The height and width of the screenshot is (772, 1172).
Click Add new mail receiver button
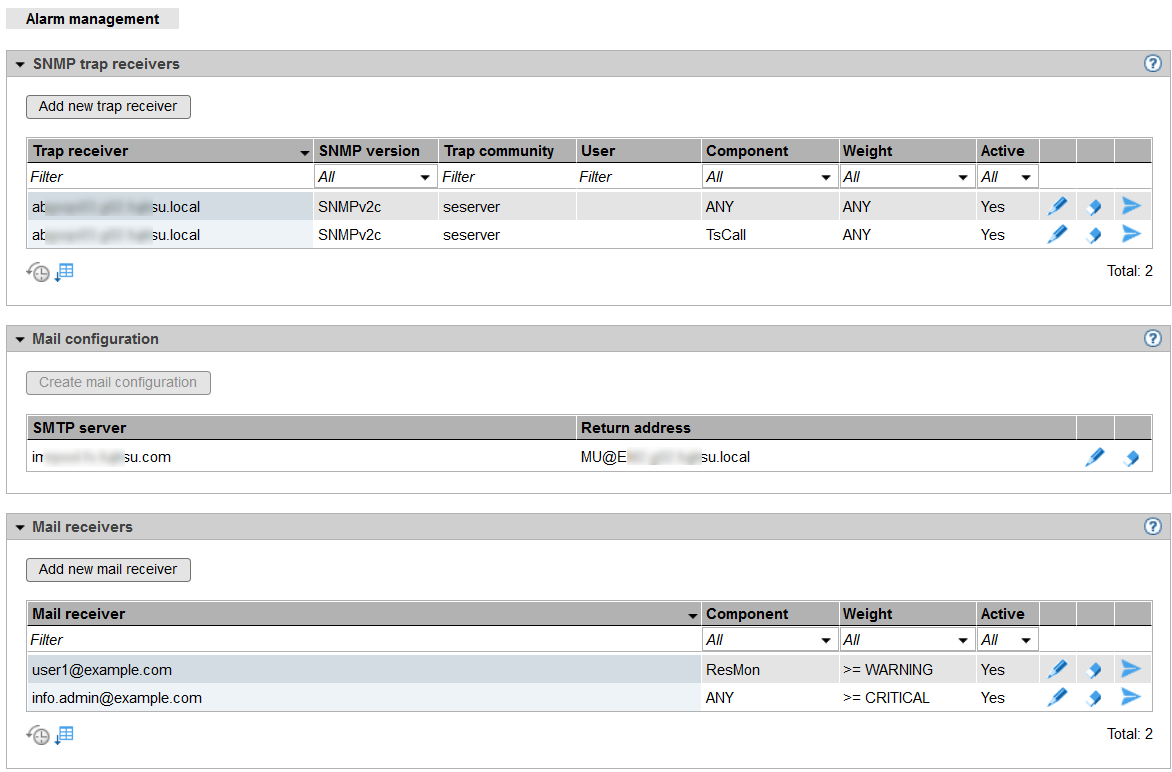(108, 569)
